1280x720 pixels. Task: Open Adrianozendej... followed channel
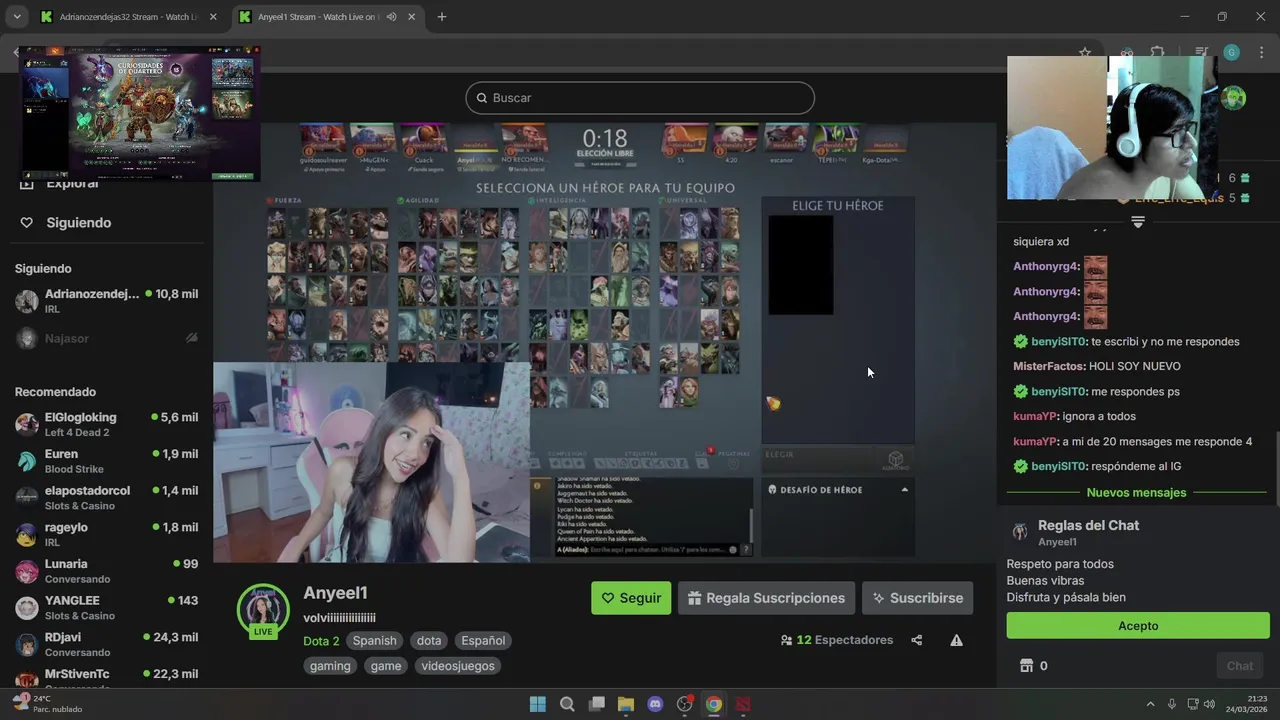pyautogui.click(x=106, y=301)
